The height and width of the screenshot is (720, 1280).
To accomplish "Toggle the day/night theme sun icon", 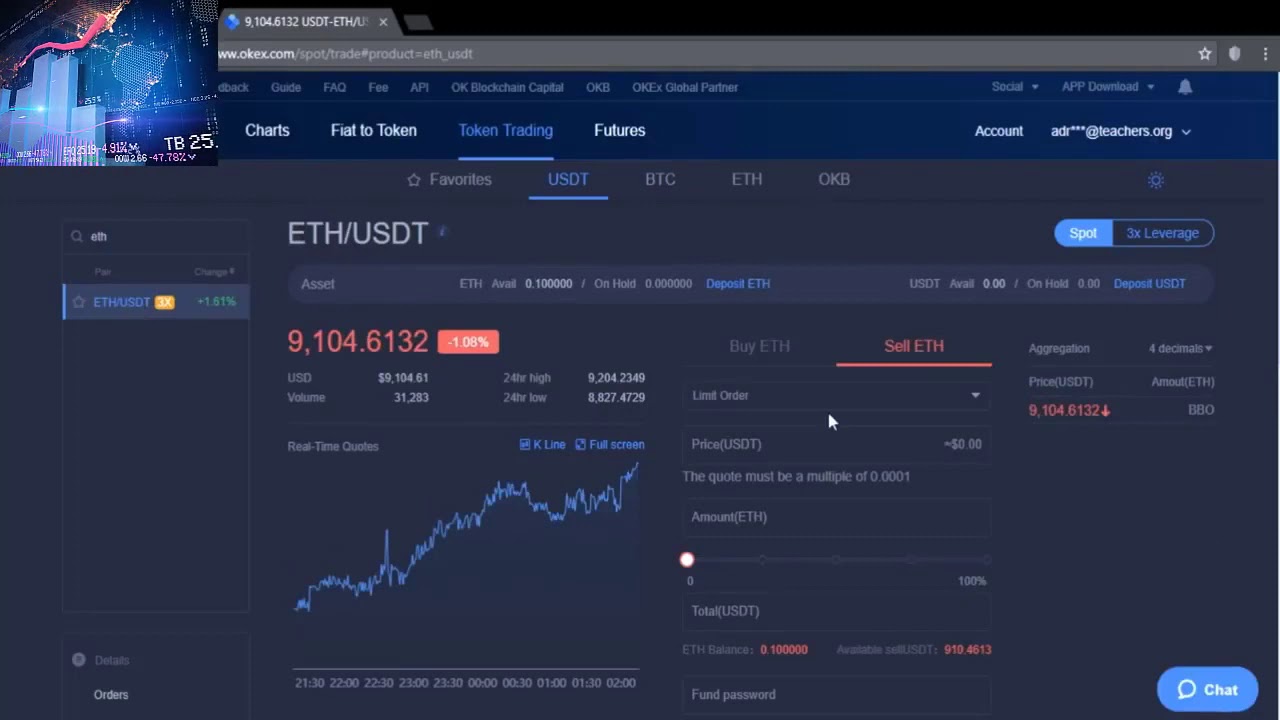I will [1156, 180].
